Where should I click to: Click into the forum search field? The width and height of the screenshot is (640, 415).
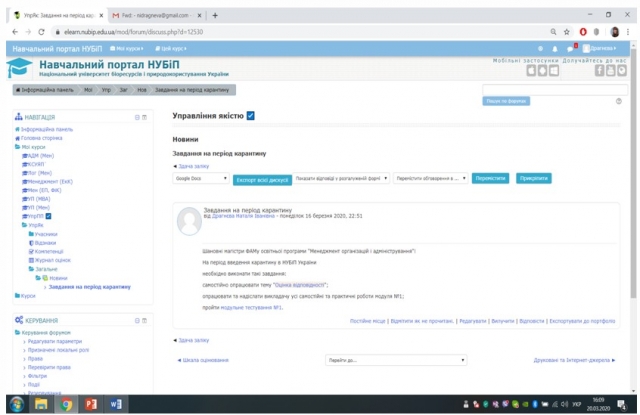pos(555,90)
